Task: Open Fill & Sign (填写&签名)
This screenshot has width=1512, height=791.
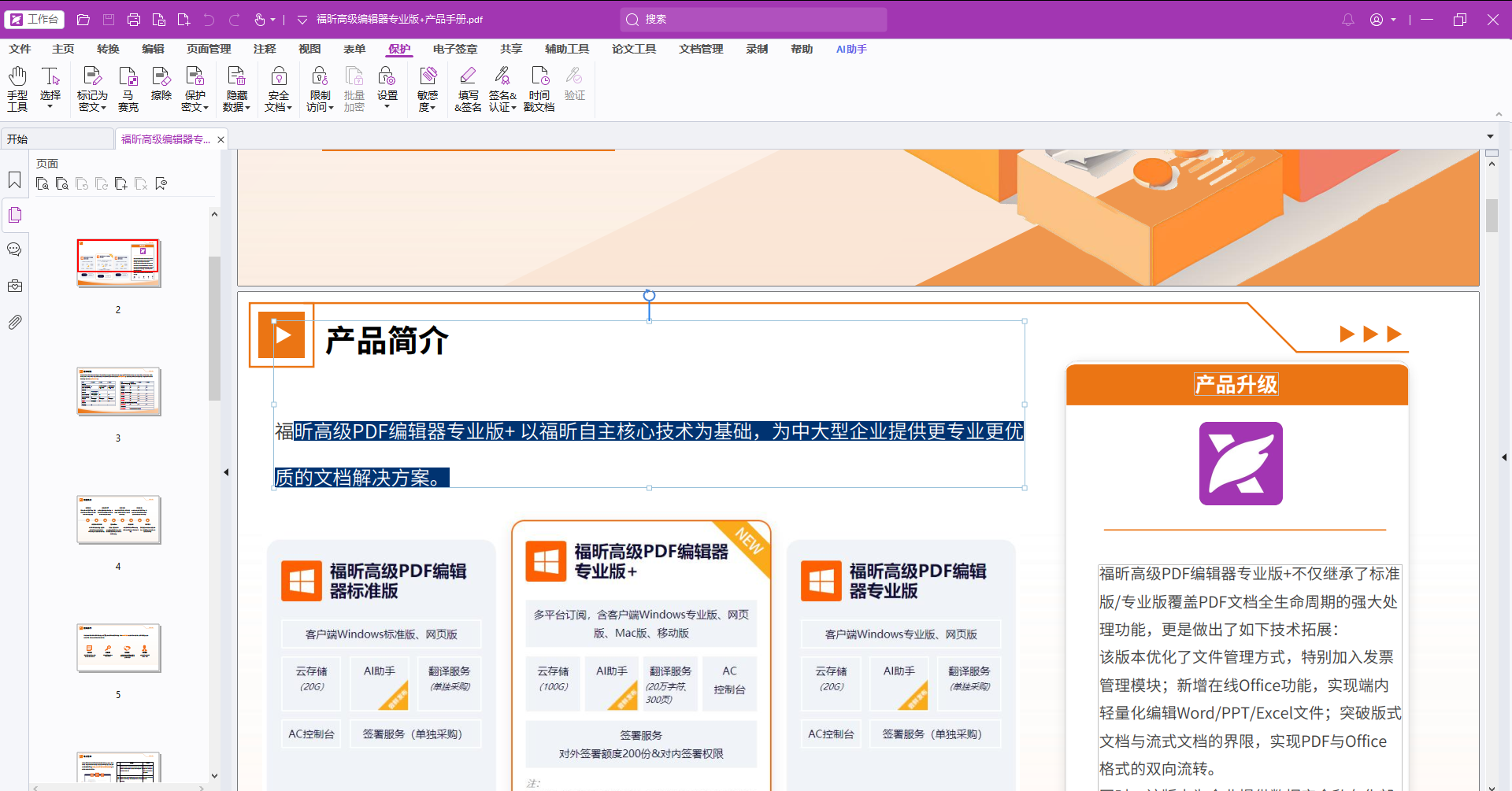Action: coord(468,88)
